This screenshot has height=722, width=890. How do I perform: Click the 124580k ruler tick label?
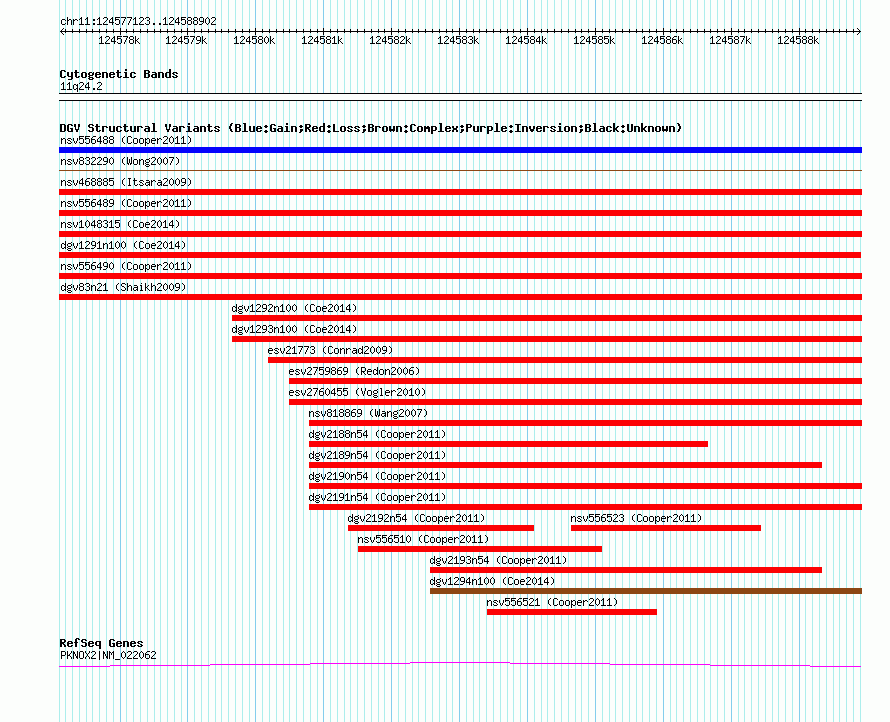(x=254, y=40)
